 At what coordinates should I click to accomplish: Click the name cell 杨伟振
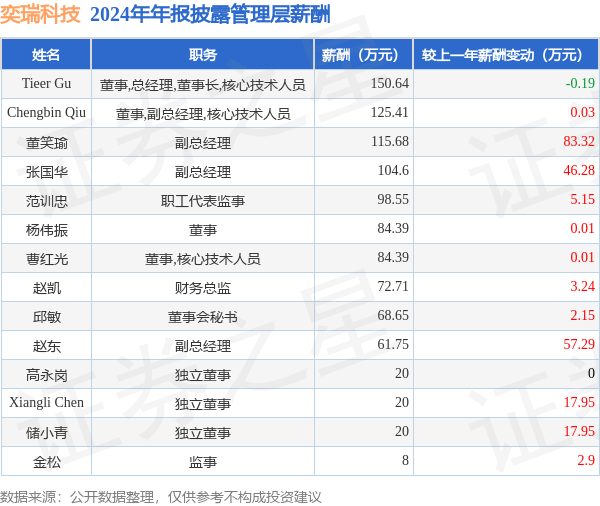click(x=46, y=230)
